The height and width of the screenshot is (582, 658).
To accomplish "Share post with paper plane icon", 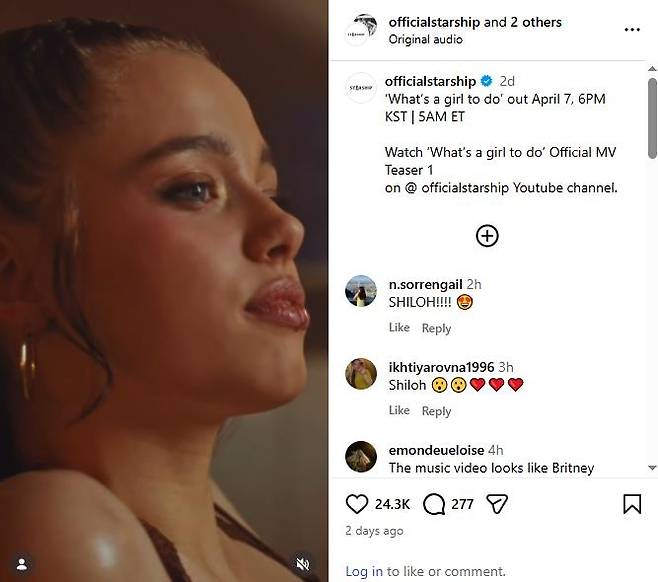I will tap(497, 504).
